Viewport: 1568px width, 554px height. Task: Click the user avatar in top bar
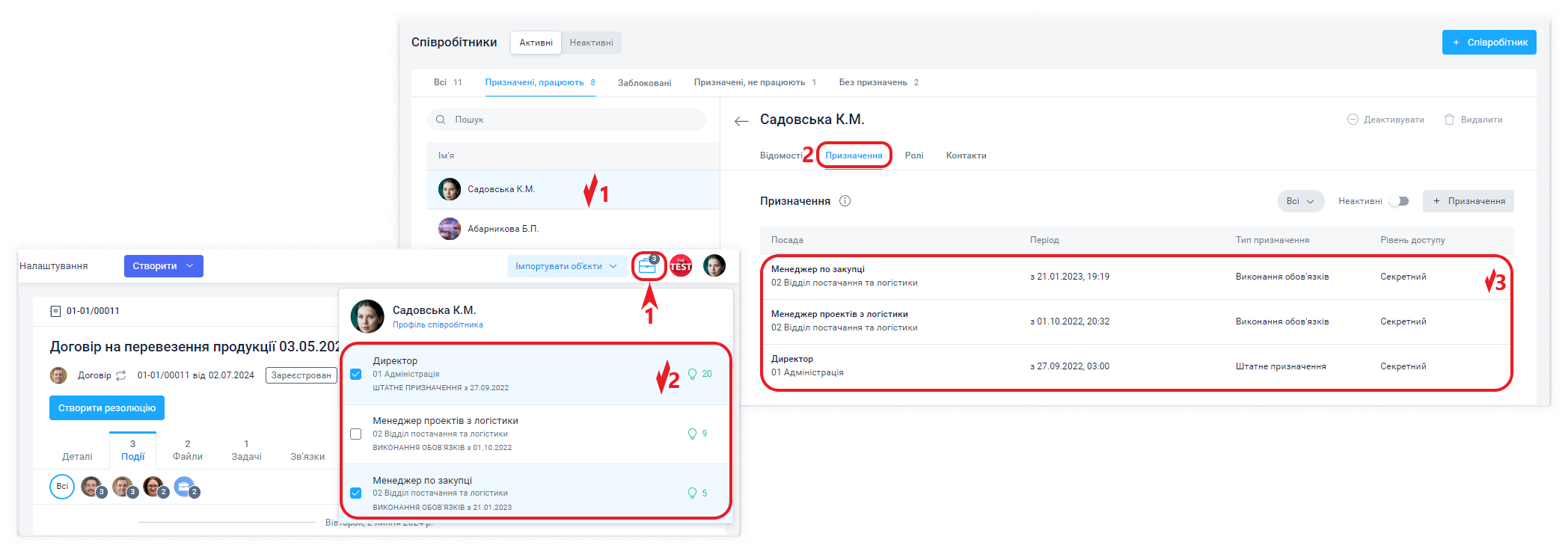(x=714, y=265)
